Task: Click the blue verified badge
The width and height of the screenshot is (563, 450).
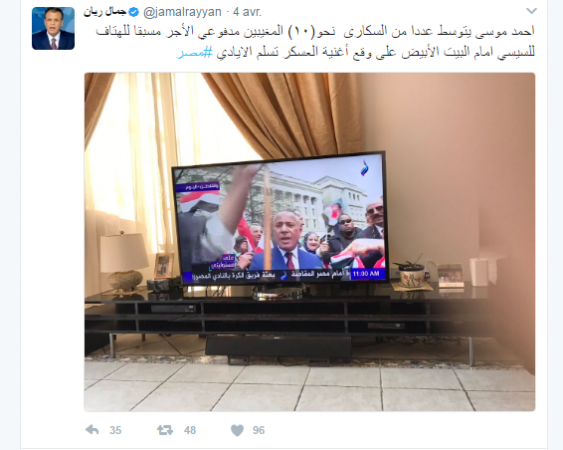Action: coord(134,13)
